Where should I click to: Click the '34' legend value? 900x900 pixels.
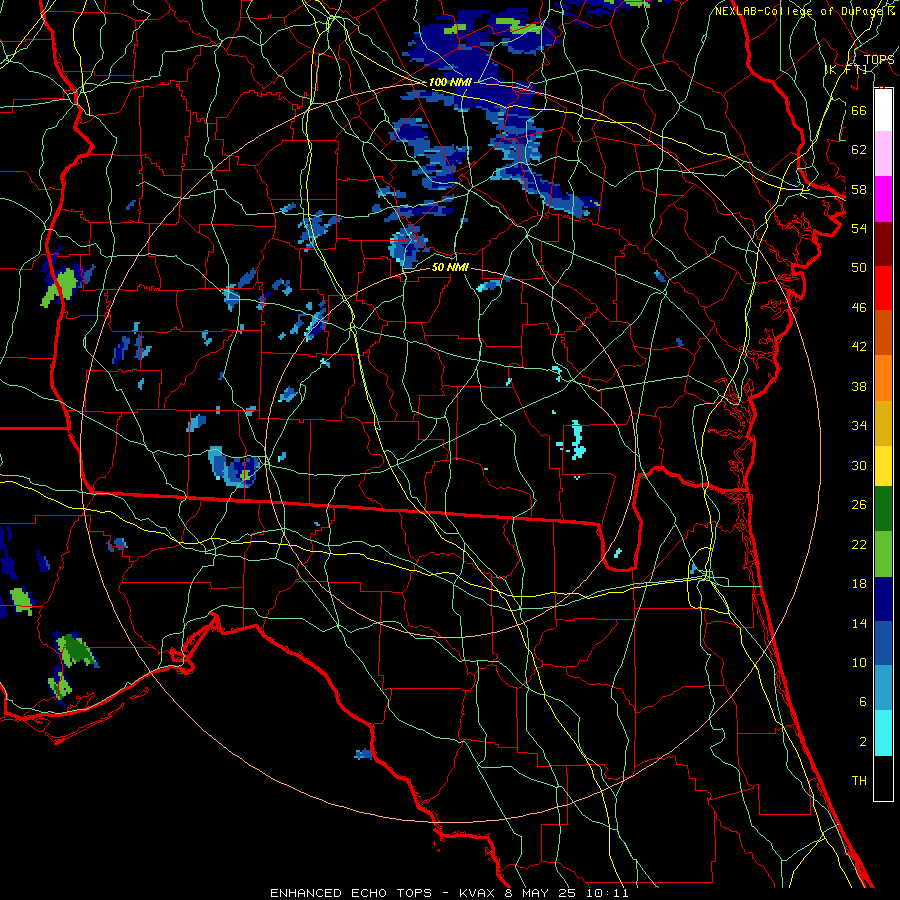pos(859,426)
